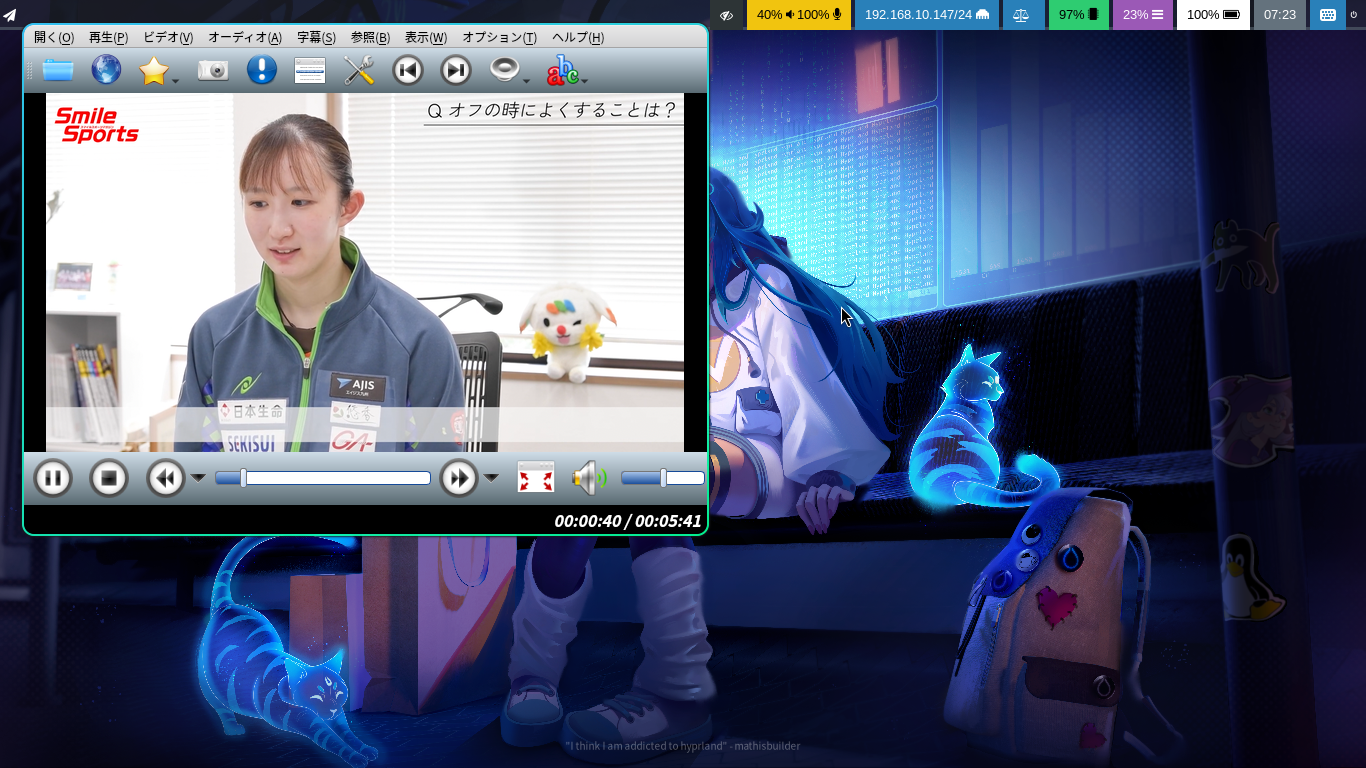Take a screenshot with the camera icon
1366x768 pixels.
pyautogui.click(x=213, y=70)
